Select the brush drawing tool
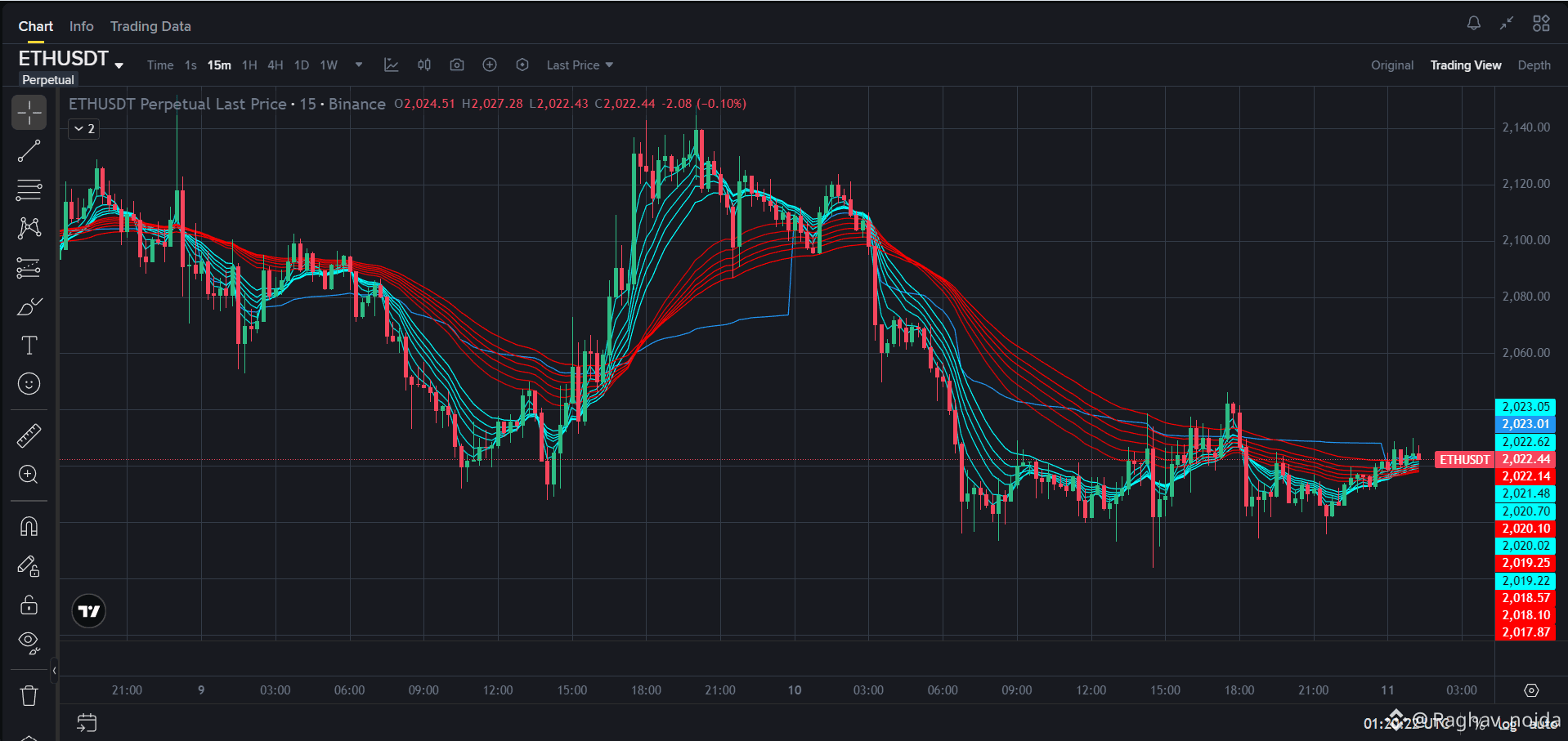This screenshot has width=1568, height=741. [29, 306]
